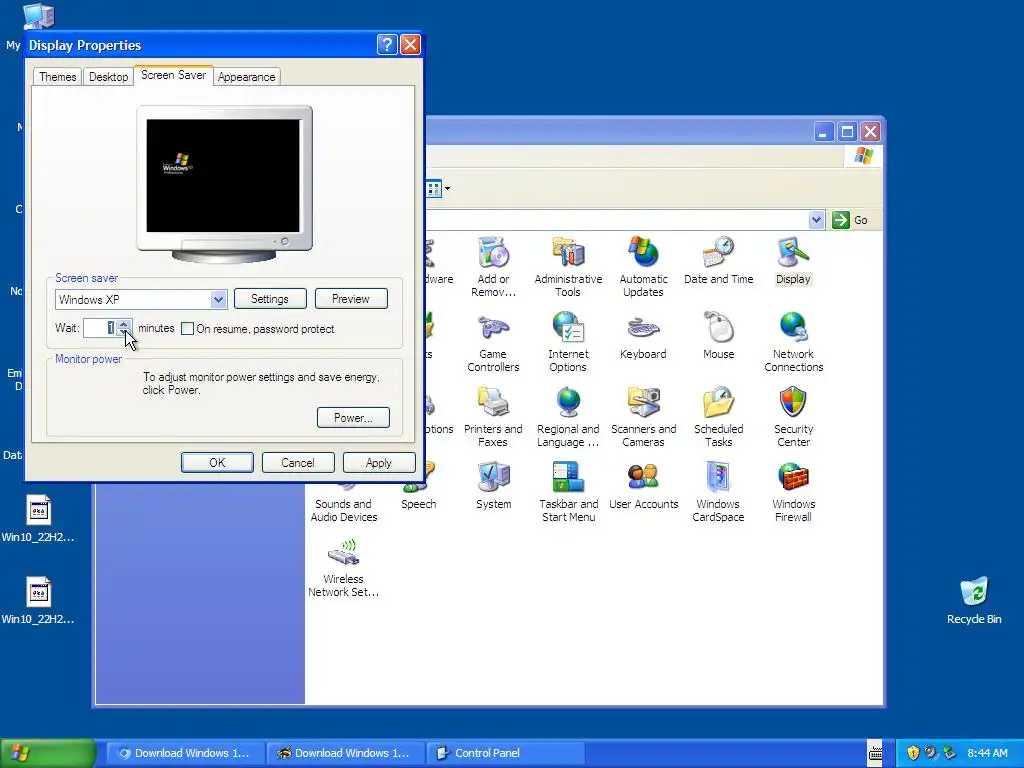This screenshot has width=1024, height=768.
Task: Cancel the Display Properties dialog
Action: click(x=298, y=462)
